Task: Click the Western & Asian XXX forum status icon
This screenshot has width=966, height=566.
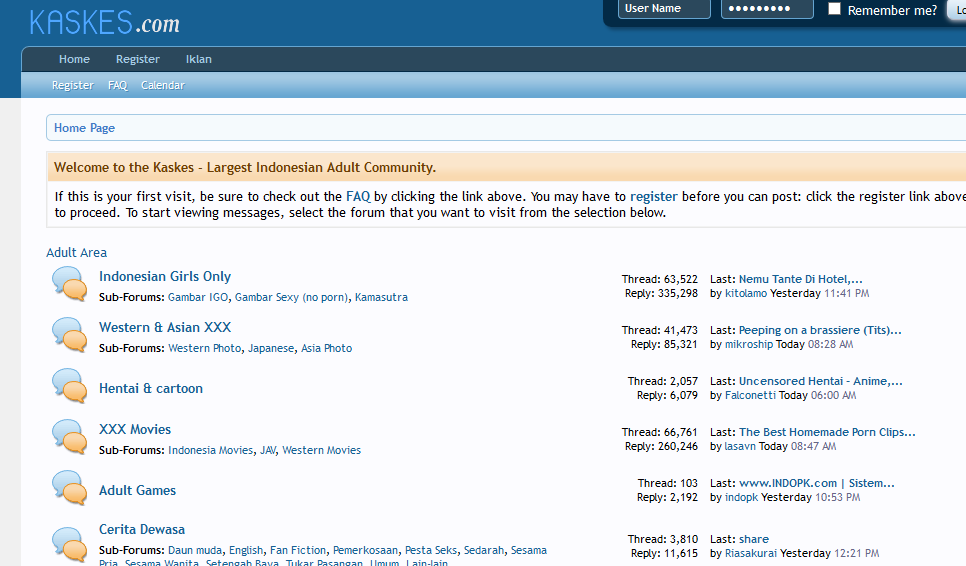Action: (x=70, y=335)
